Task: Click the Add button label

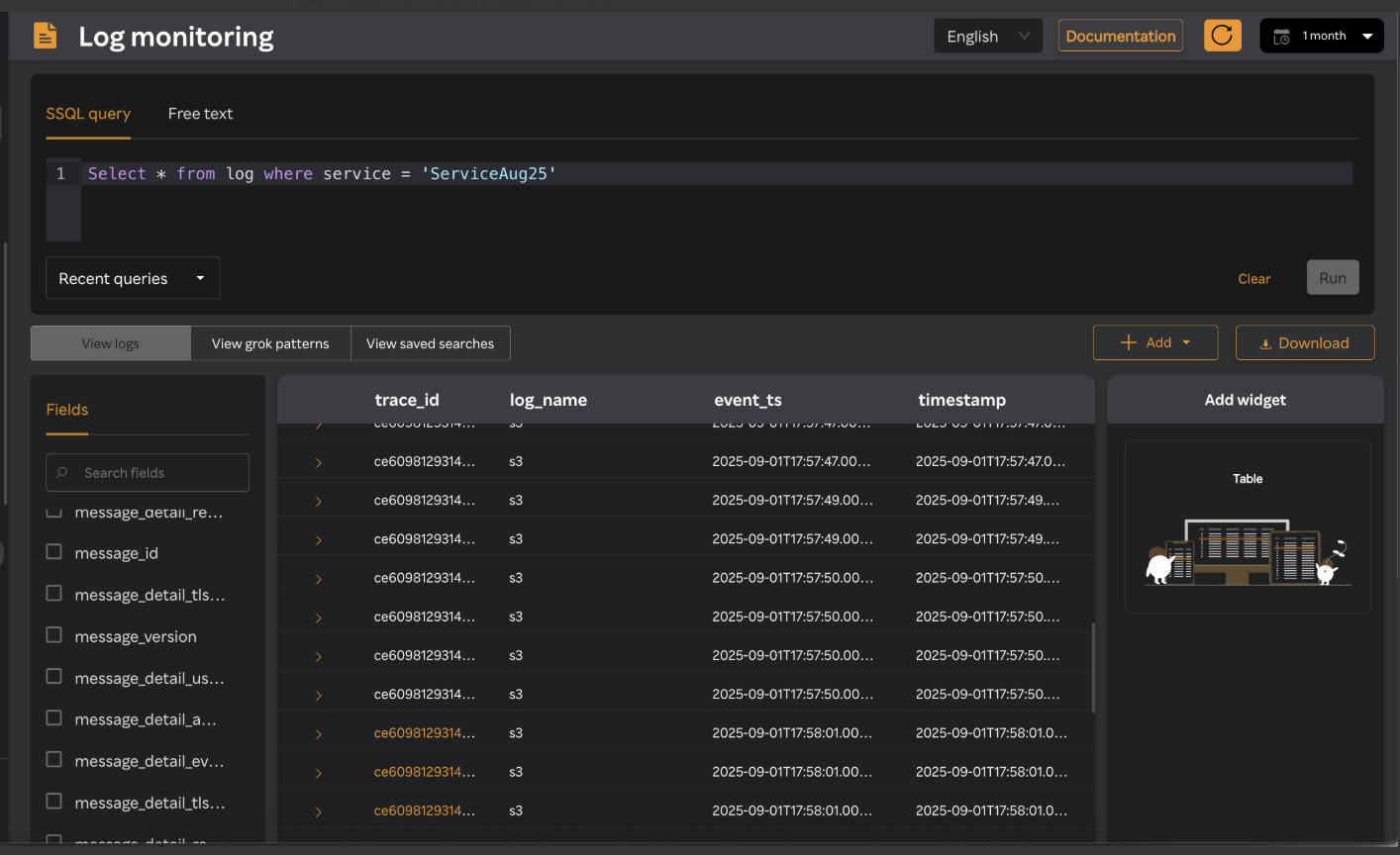Action: click(1158, 342)
